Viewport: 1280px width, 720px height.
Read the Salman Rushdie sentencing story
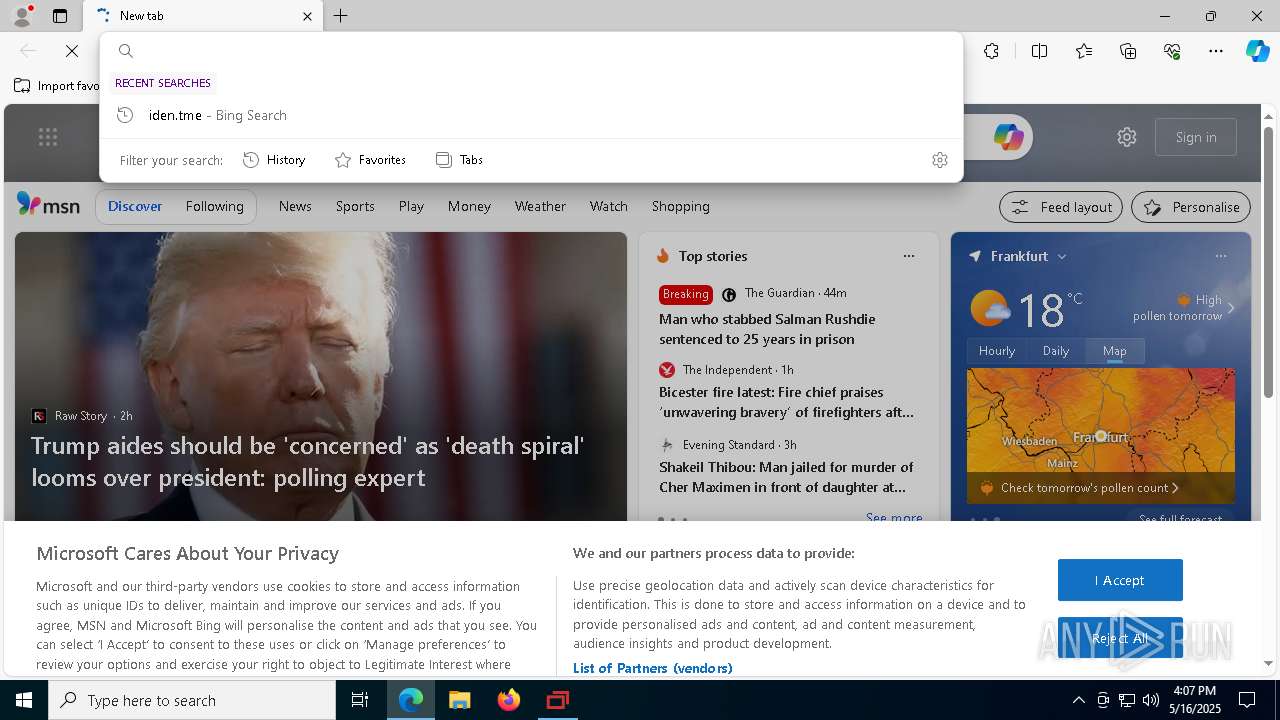[x=767, y=329]
